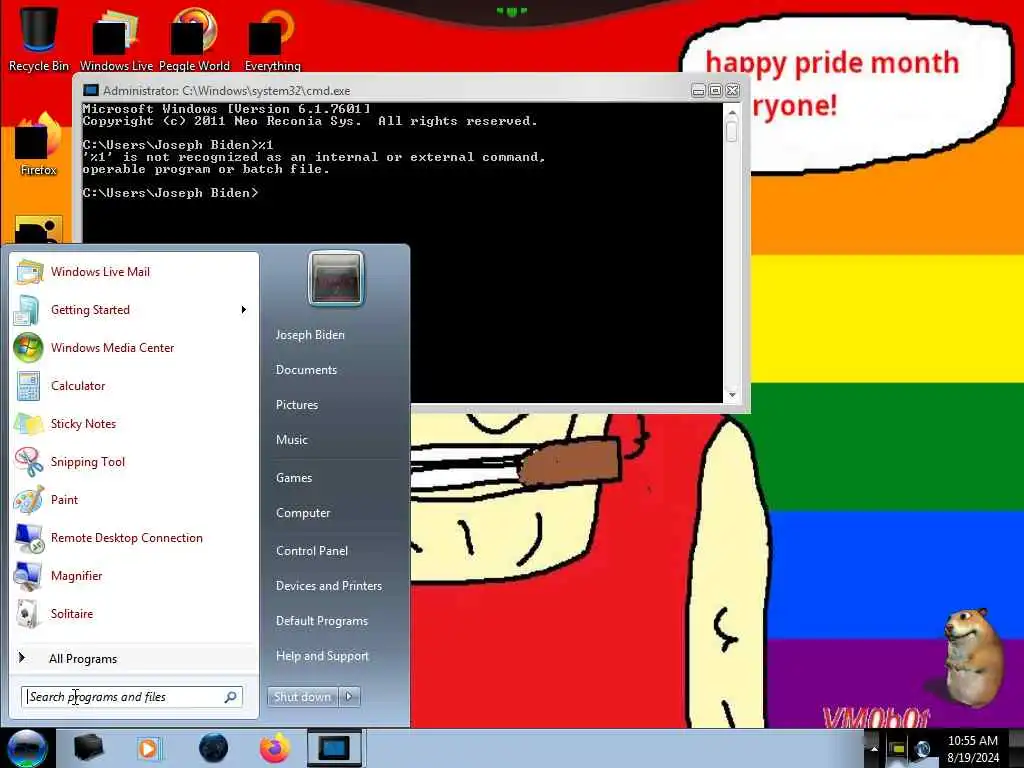Open Games from Start menu

tap(294, 478)
